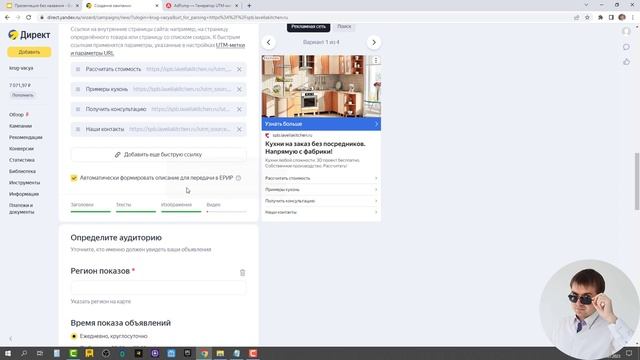Click the page vertical scrollbar
Screen dimensions: 640x360
[636, 182]
